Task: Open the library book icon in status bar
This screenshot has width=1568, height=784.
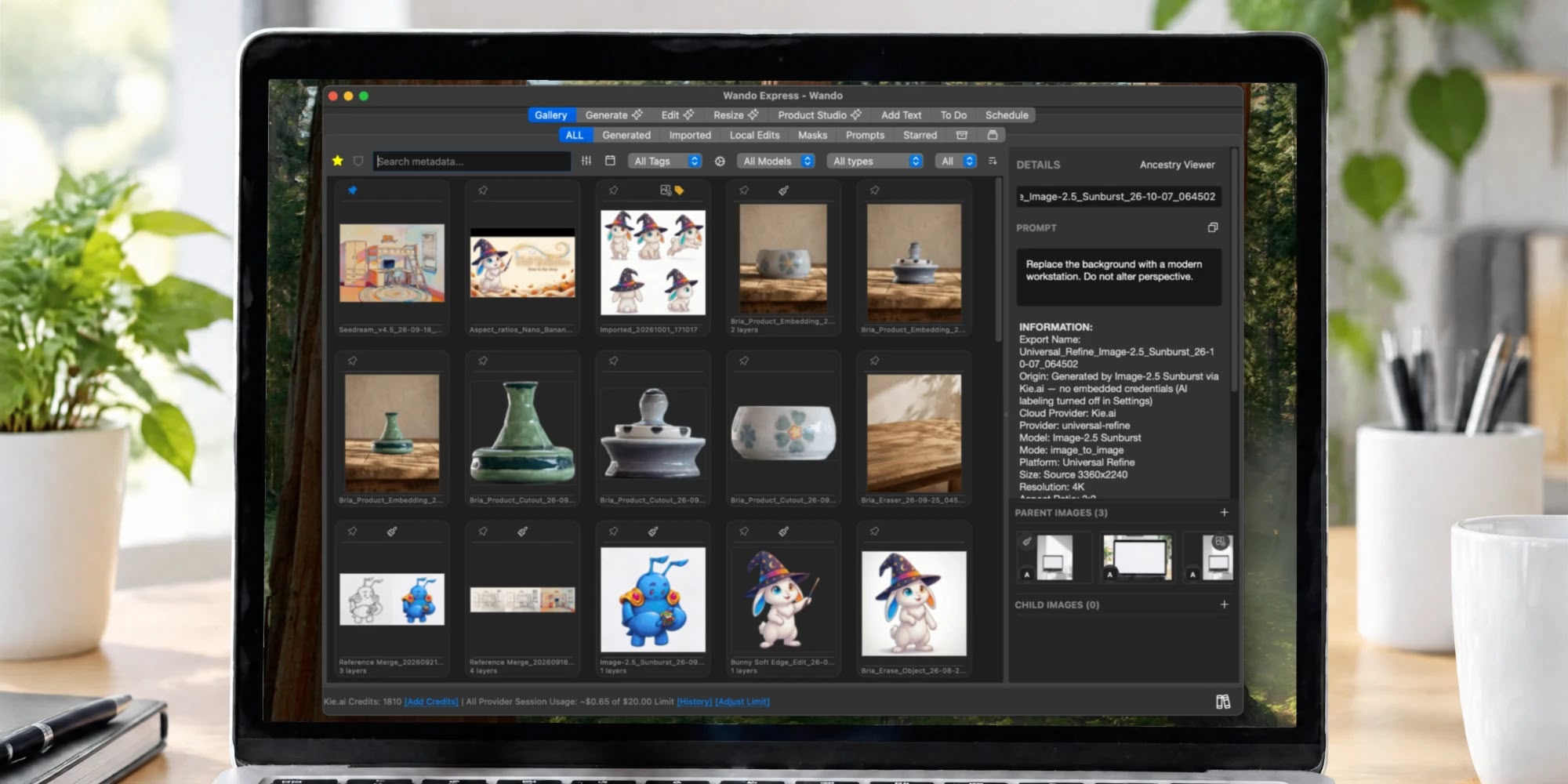Action: tap(1223, 702)
